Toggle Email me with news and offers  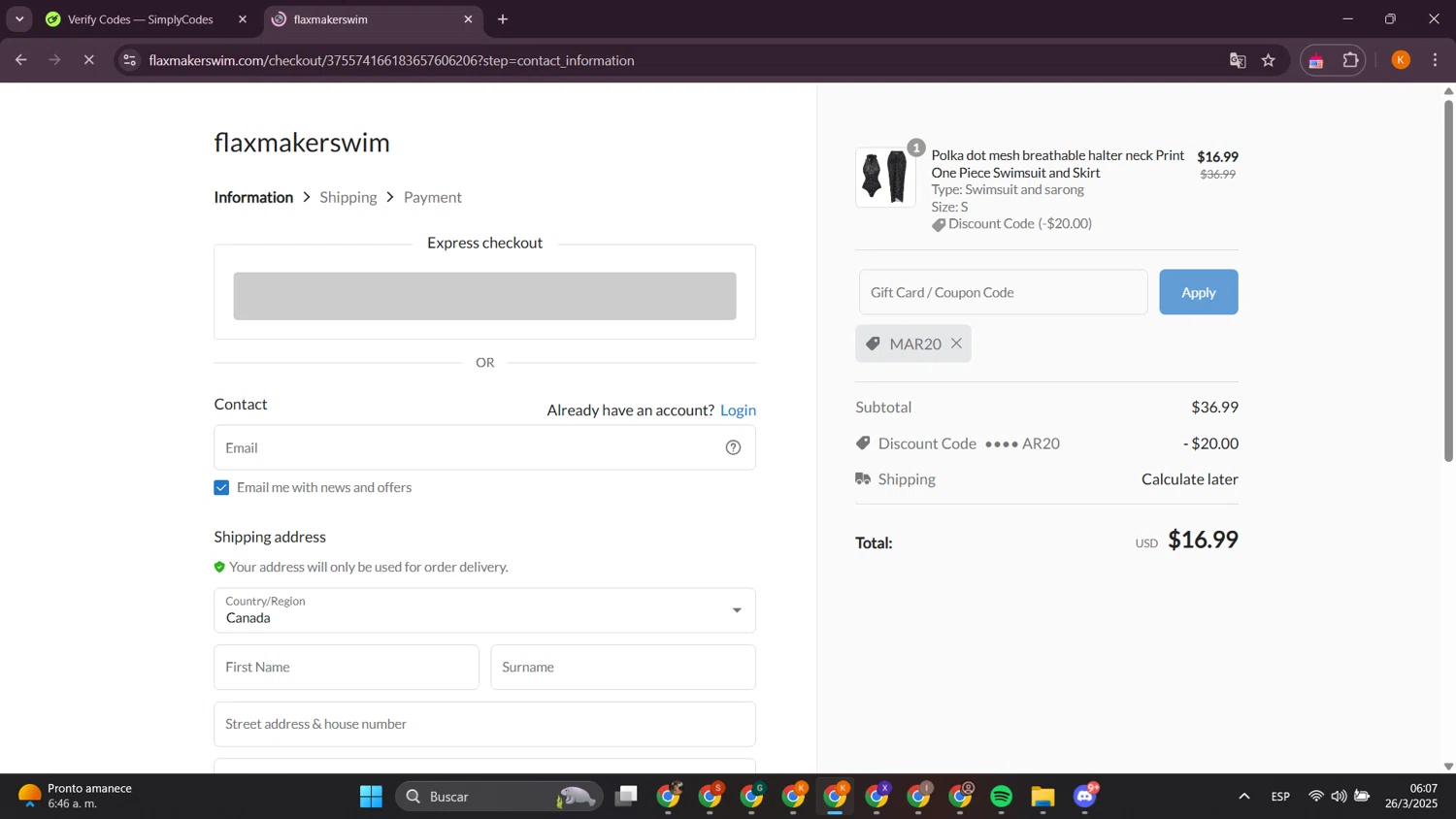(221, 487)
